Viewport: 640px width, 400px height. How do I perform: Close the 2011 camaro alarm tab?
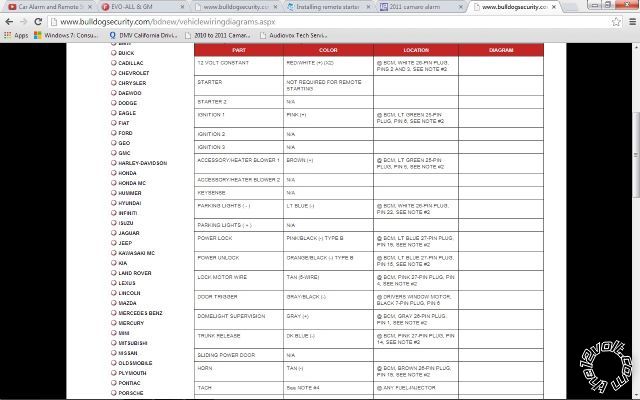click(x=461, y=7)
